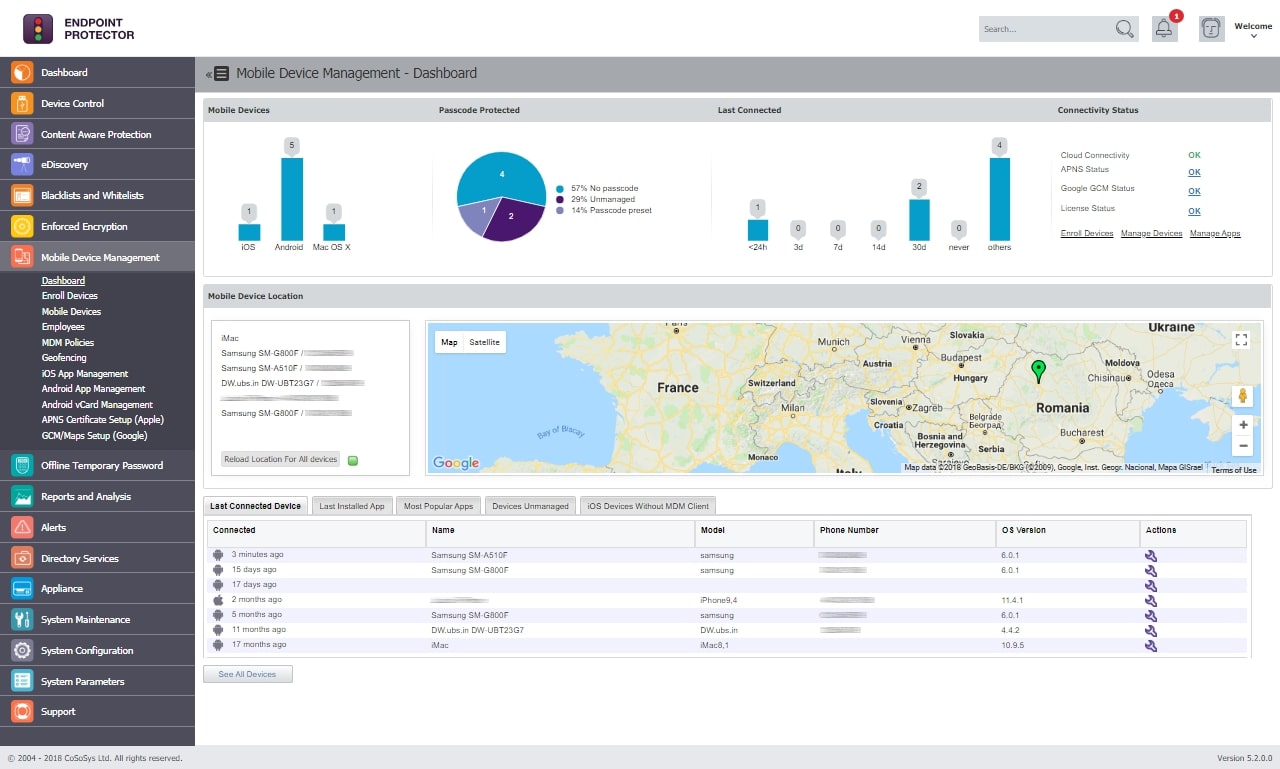Image resolution: width=1280 pixels, height=769 pixels.
Task: Expand the Reports and Analysis section
Action: pos(85,496)
